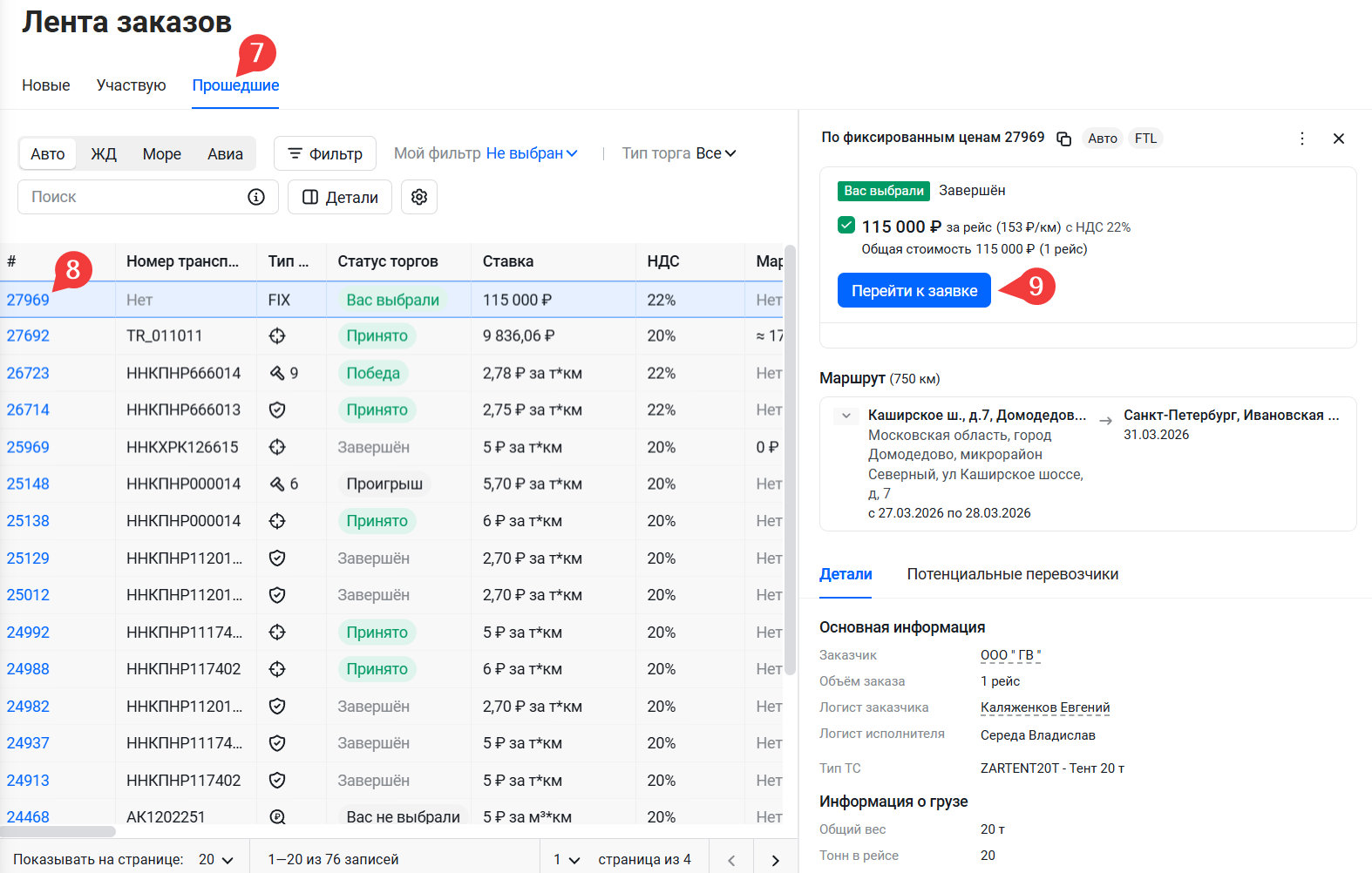Image resolution: width=1372 pixels, height=873 pixels.
Task: Open the Потенциальные перевозчики tab
Action: (x=1012, y=574)
